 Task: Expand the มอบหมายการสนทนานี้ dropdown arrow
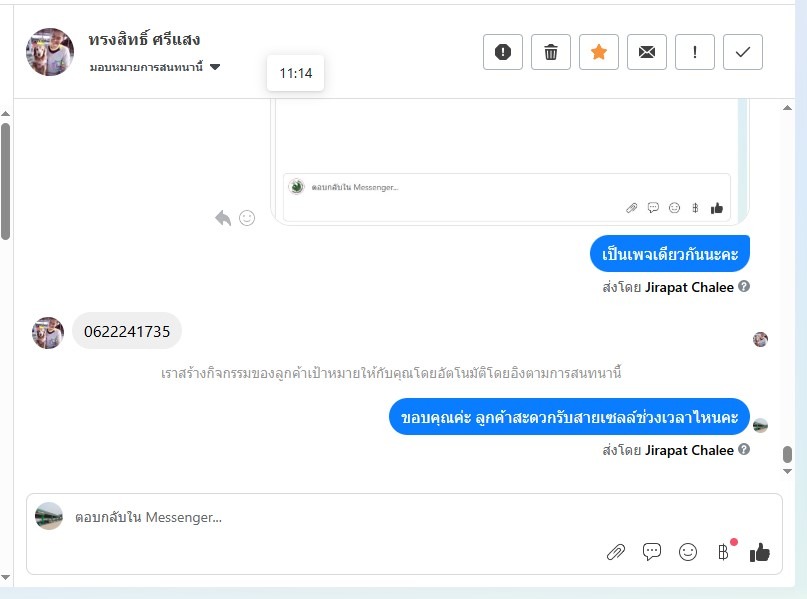pos(215,67)
